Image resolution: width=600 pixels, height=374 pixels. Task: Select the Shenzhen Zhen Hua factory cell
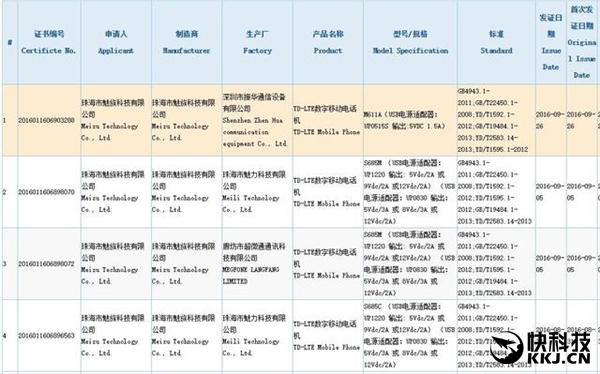[257, 120]
